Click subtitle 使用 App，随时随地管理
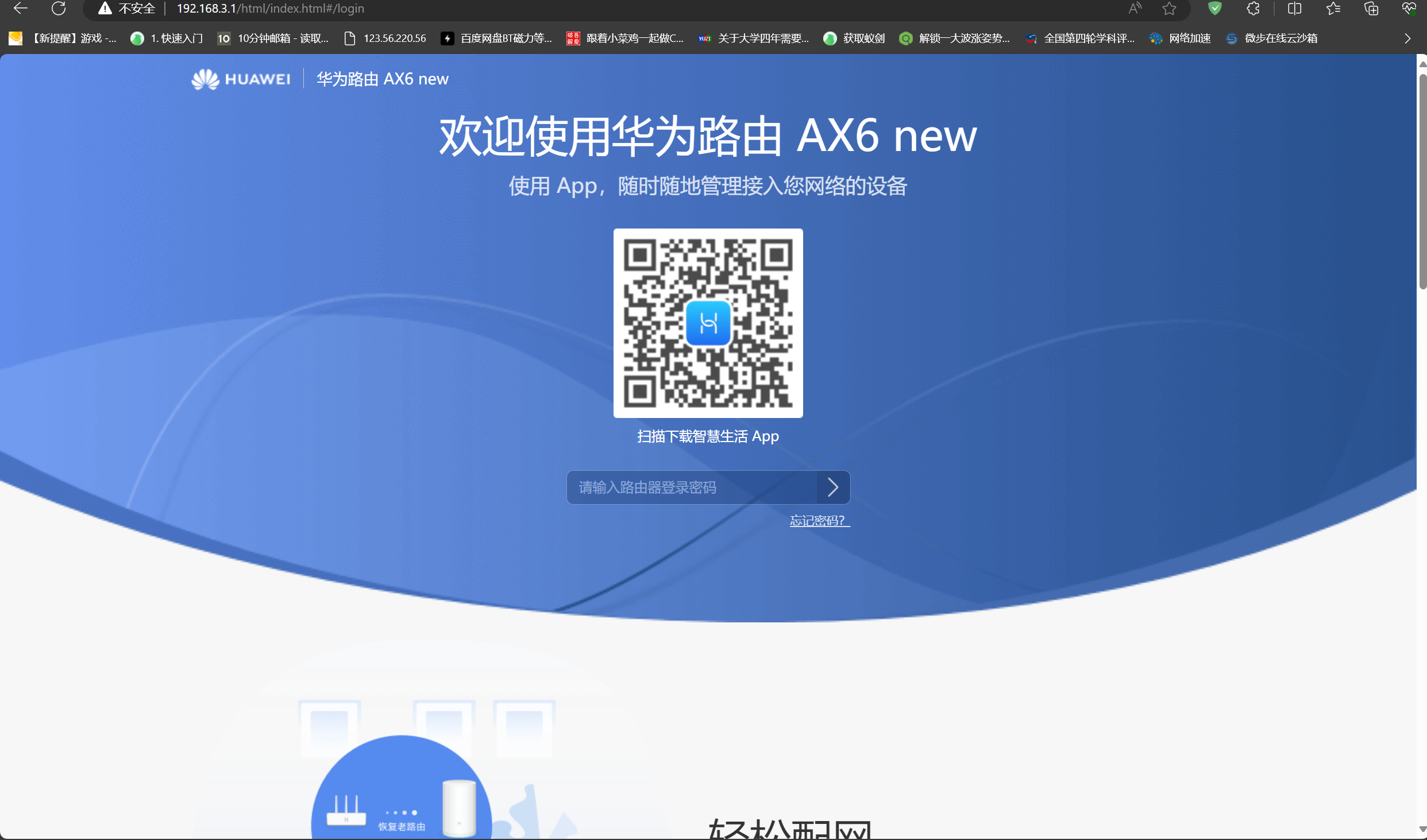Viewport: 1427px width, 840px height. pos(708,186)
